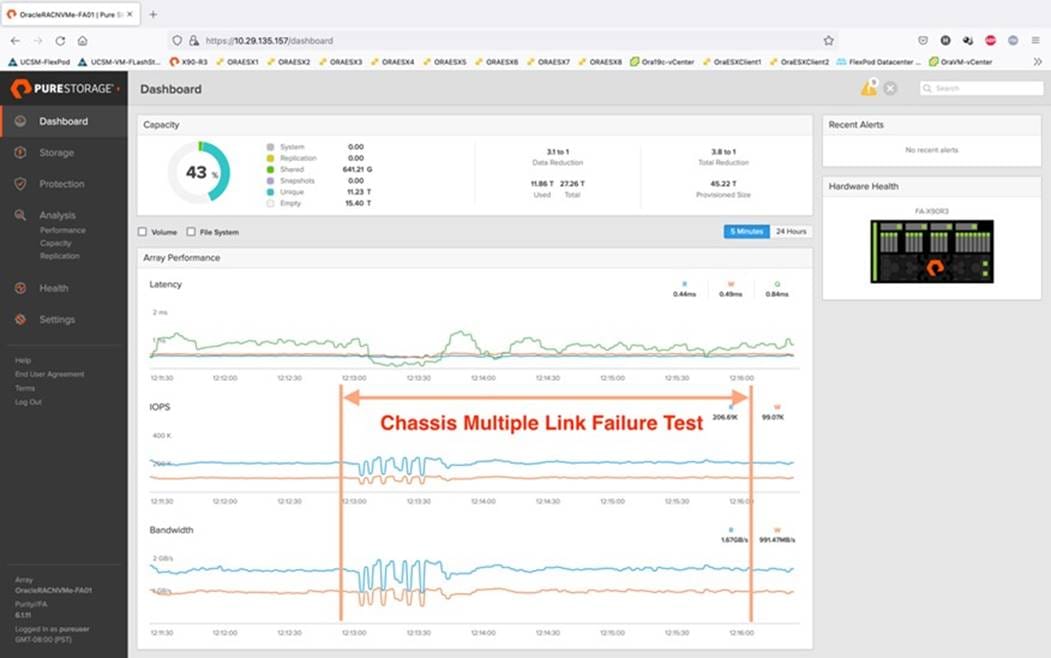Open the OraVM-vCenter bookmark

[960, 62]
